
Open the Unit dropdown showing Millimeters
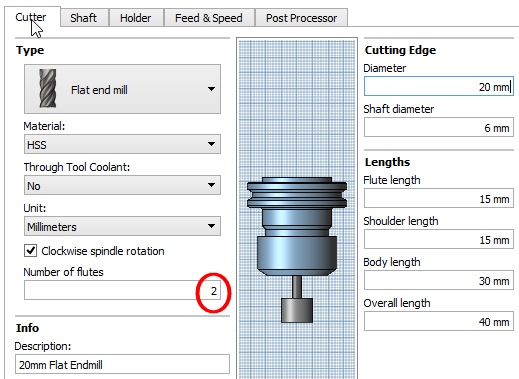(122, 226)
